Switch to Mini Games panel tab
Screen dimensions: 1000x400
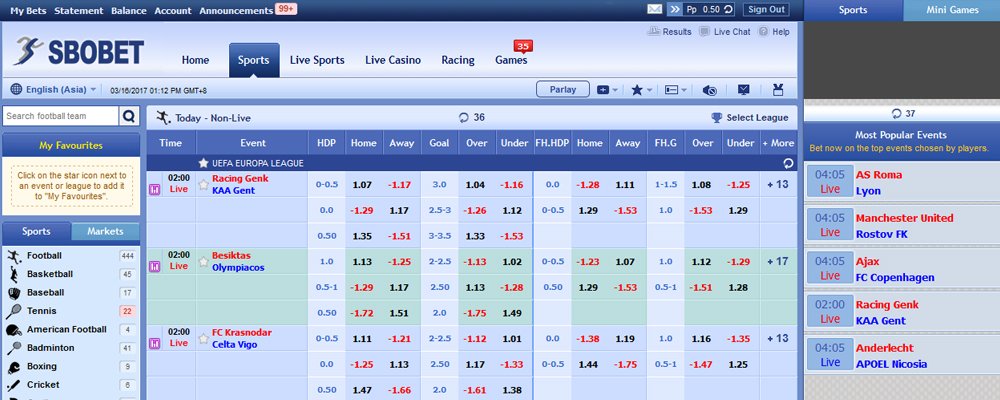pos(952,10)
